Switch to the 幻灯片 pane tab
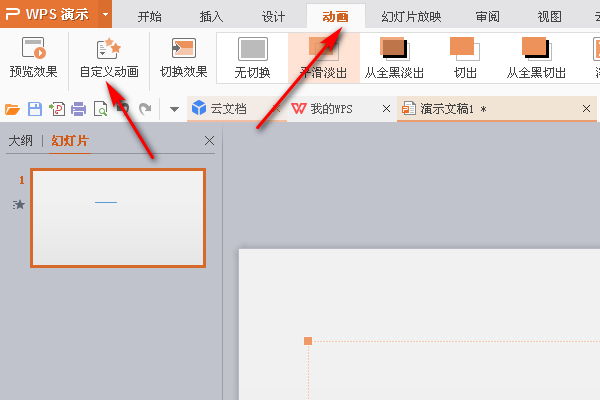Image resolution: width=600 pixels, height=400 pixels. [x=70, y=141]
